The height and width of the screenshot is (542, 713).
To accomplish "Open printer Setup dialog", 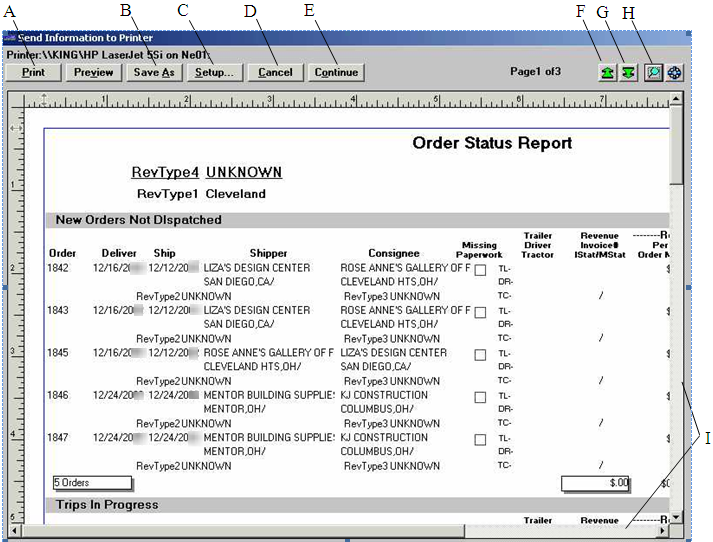I will (x=215, y=72).
